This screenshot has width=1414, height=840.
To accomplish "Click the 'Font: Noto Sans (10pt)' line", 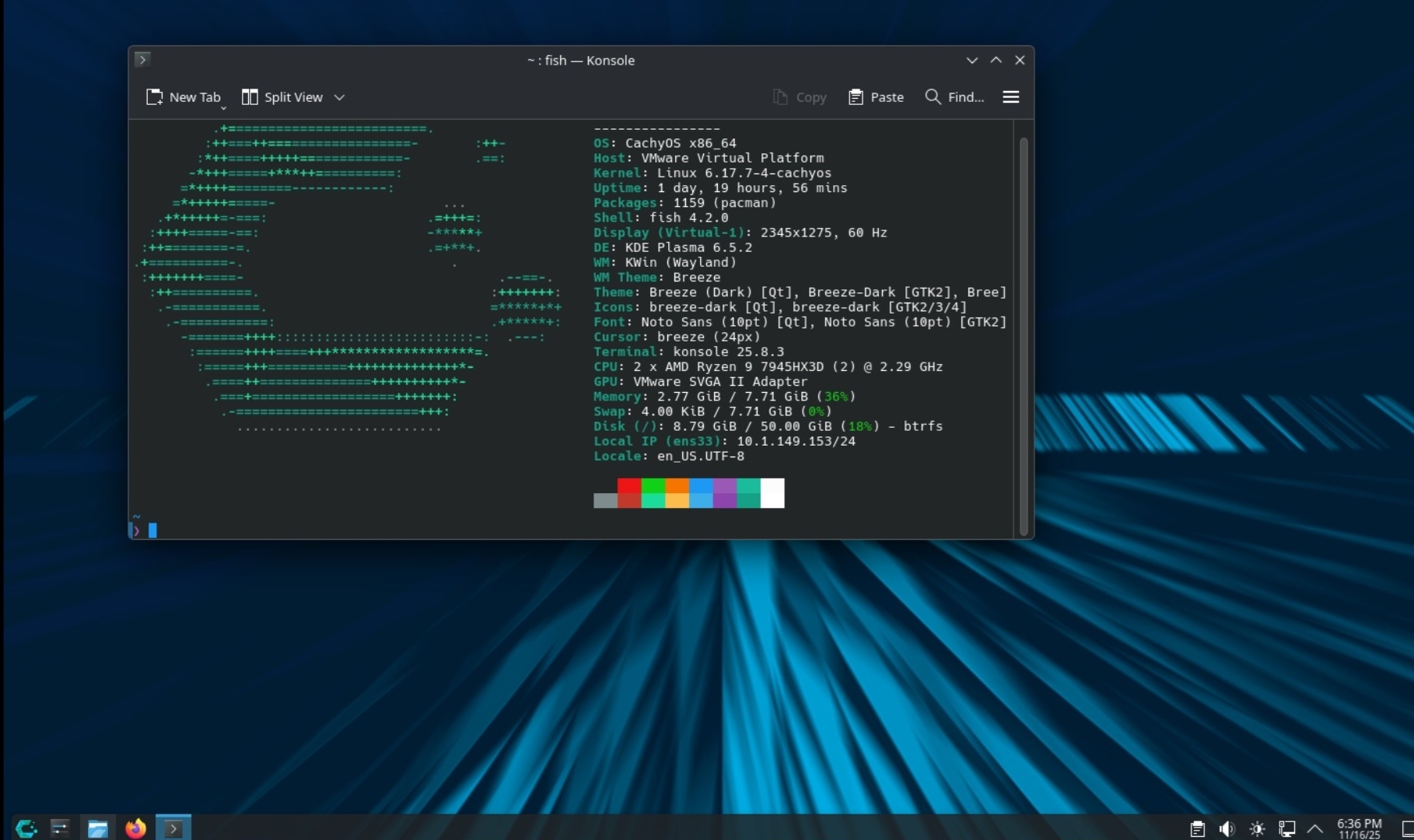I will click(x=800, y=321).
